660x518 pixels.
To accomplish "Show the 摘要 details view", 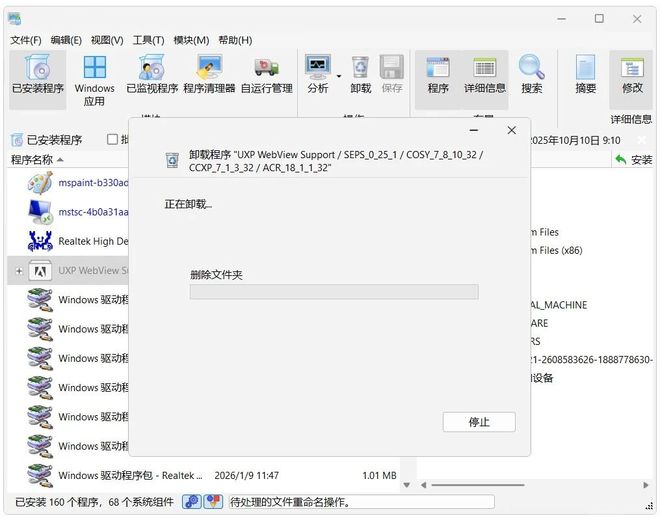I will click(x=585, y=74).
